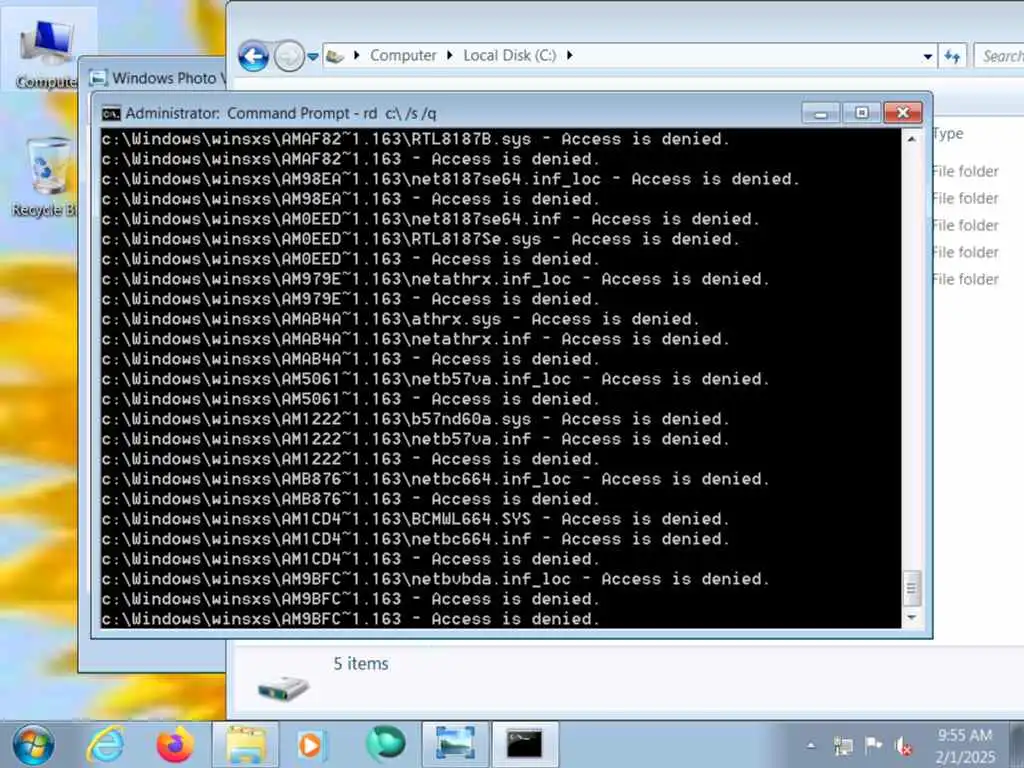Image resolution: width=1024 pixels, height=768 pixels.
Task: Click the line containing netb57va.inf_loc
Action: (x=436, y=379)
